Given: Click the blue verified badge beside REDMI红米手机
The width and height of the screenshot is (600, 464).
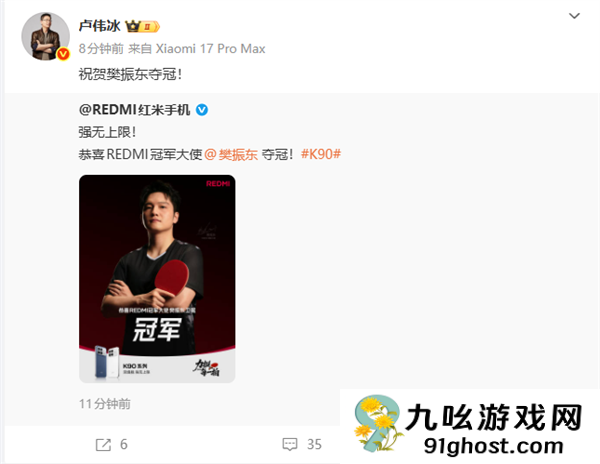Looking at the screenshot, I should coord(202,110).
